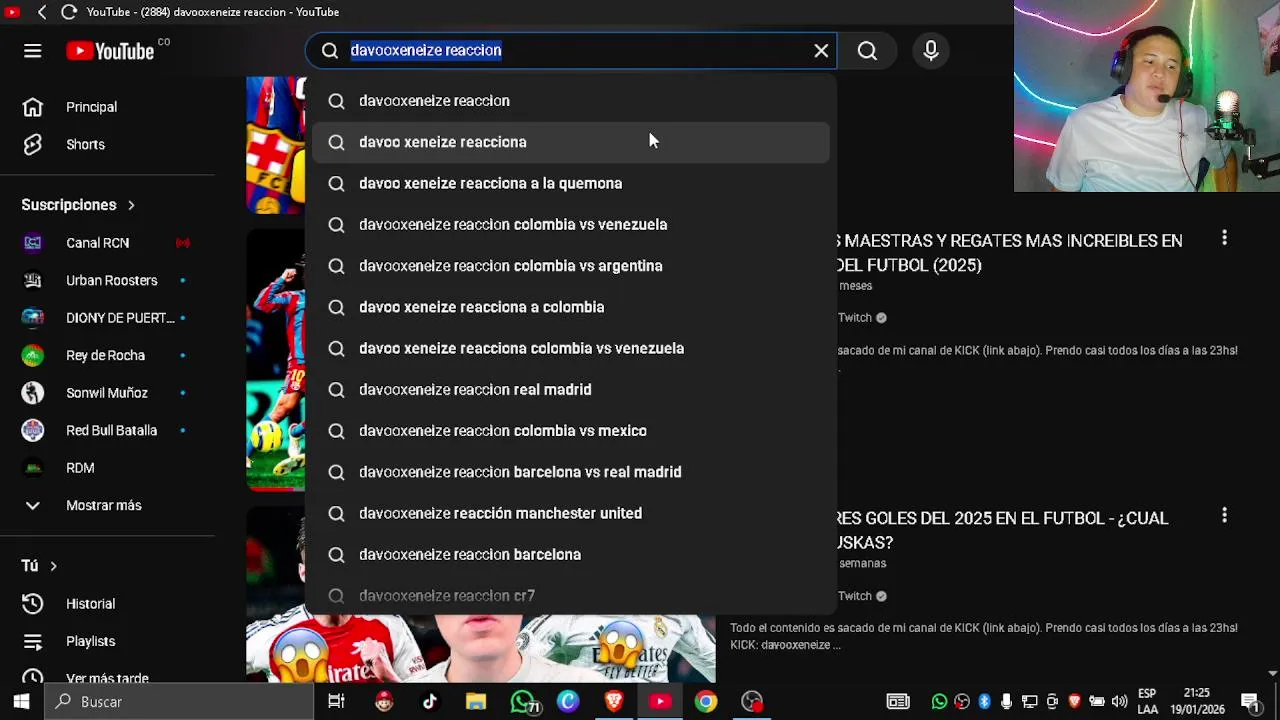The height and width of the screenshot is (720, 1280).
Task: Open the YouTube hamburger guide menu
Action: (x=32, y=51)
